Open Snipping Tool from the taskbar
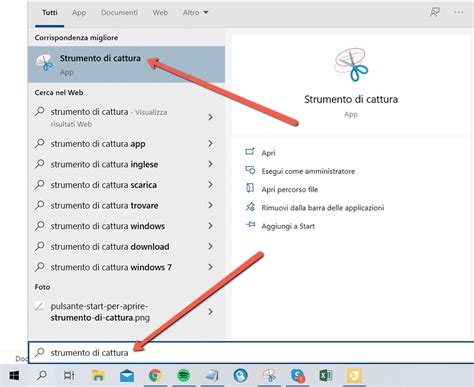The width and height of the screenshot is (474, 387). pos(269,376)
